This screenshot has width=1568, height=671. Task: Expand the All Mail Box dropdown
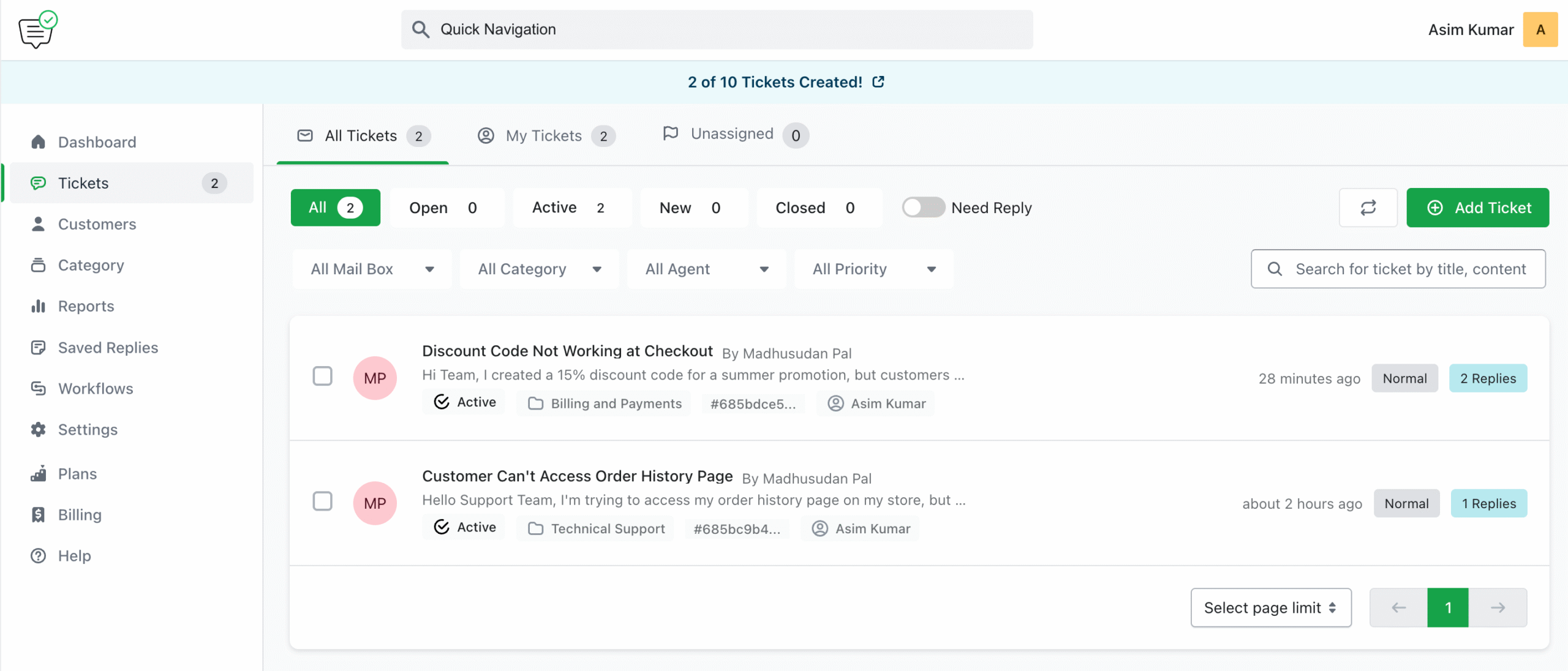tap(372, 269)
